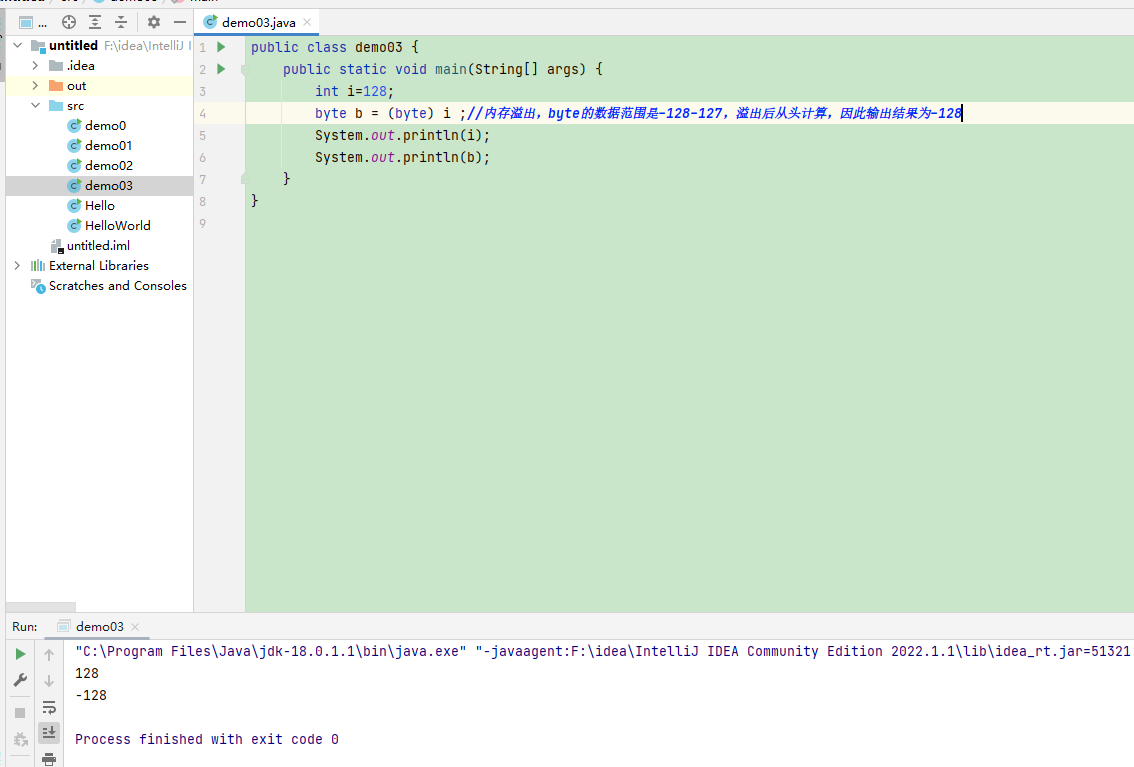This screenshot has height=767, width=1134.
Task: Open Project panel settings gear
Action: (153, 22)
